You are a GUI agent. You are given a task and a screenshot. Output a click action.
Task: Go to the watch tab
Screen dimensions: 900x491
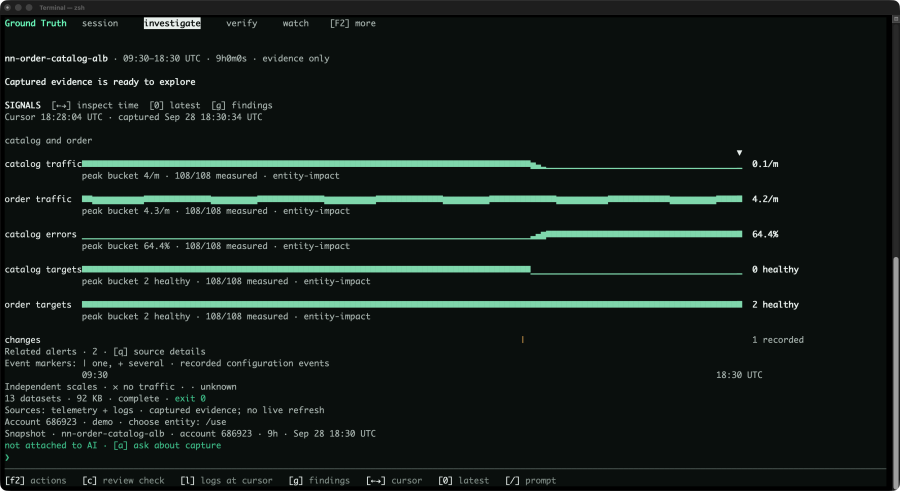click(296, 24)
